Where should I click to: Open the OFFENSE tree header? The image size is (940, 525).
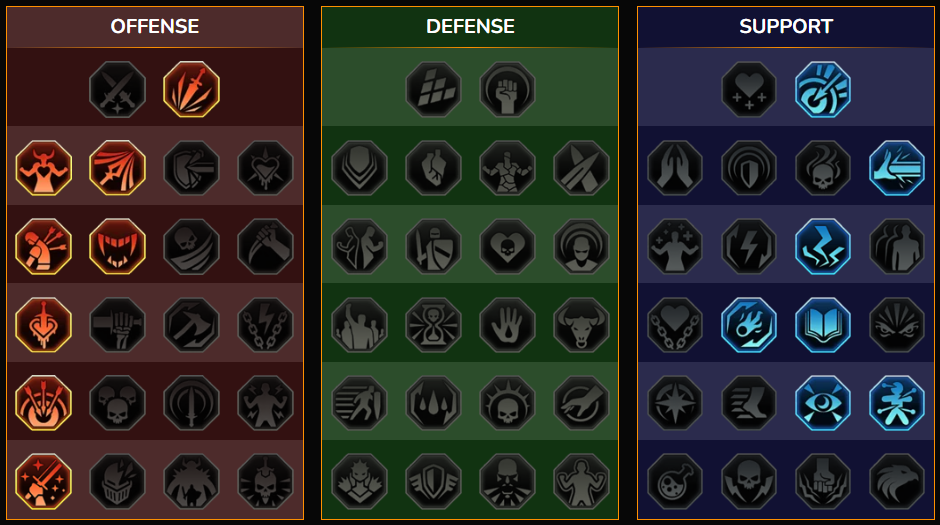[155, 26]
